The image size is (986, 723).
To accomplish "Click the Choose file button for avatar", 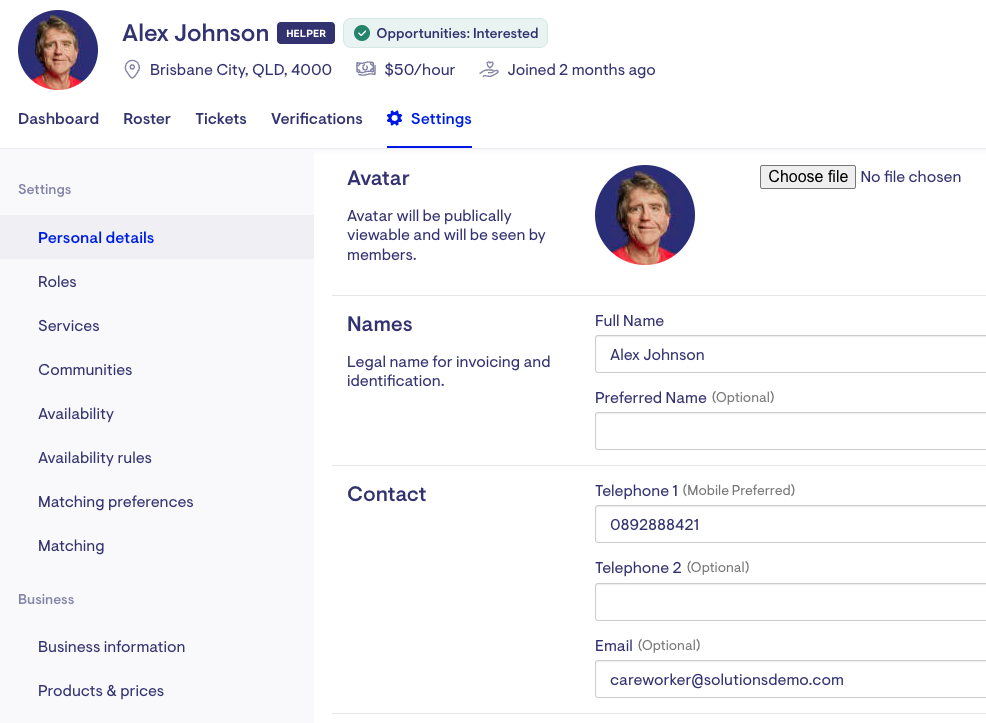I will tap(807, 177).
